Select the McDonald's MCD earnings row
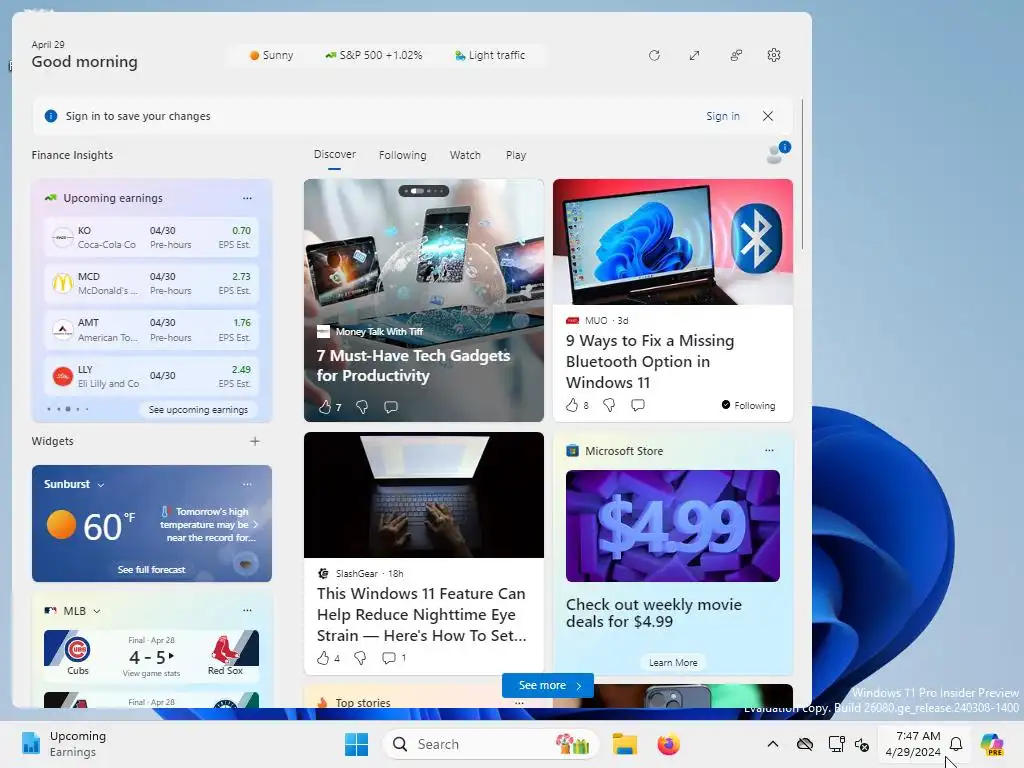 (152, 283)
